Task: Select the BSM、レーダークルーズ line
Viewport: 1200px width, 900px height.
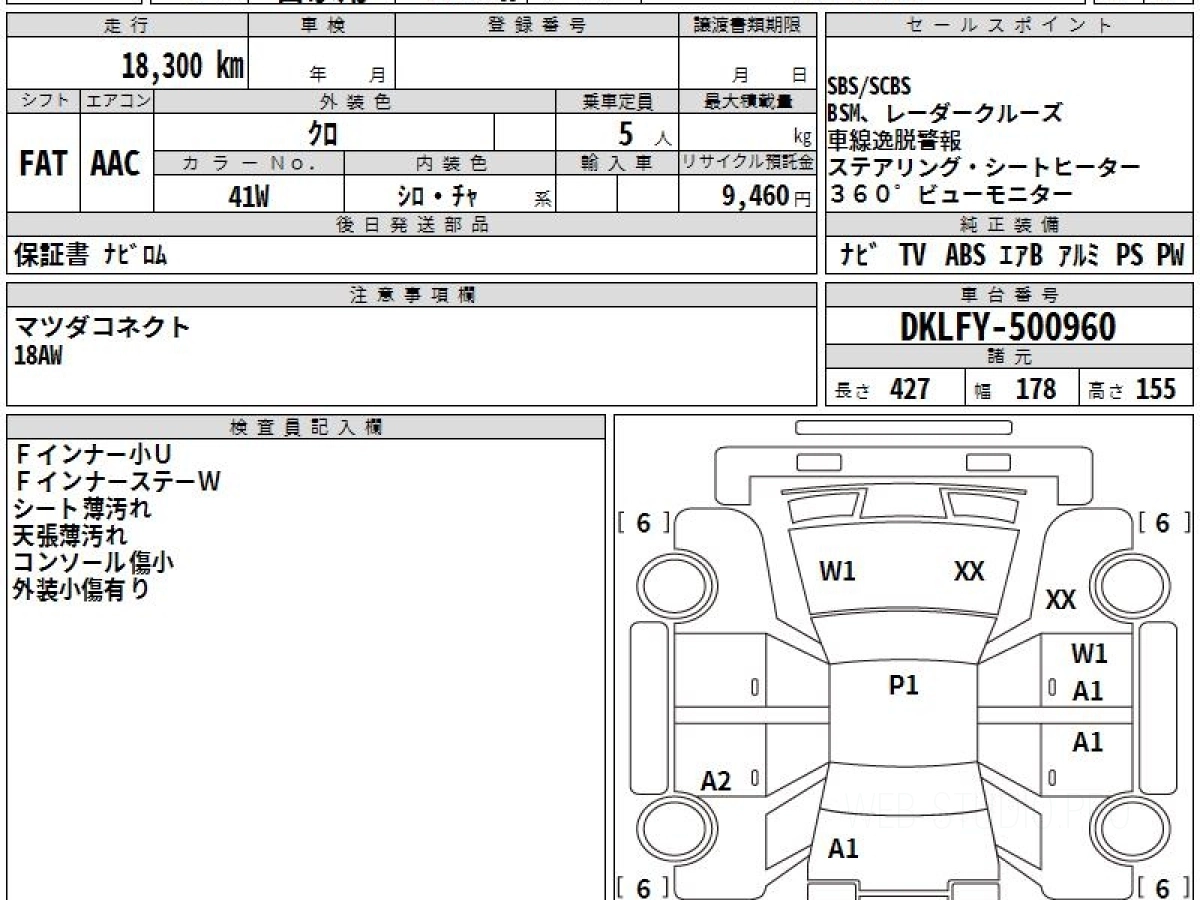Action: click(x=945, y=112)
